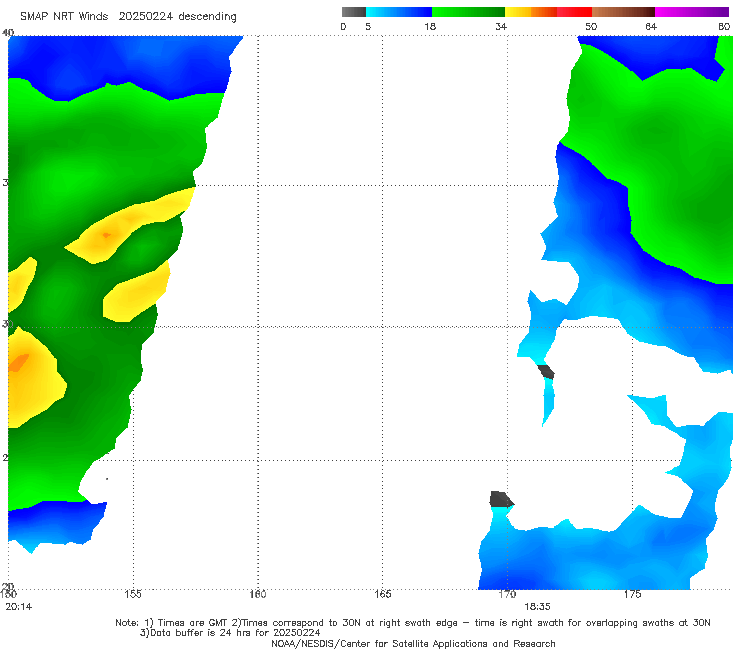Click the longitude label '155'
The height and width of the screenshot is (650, 740).
tap(133, 594)
